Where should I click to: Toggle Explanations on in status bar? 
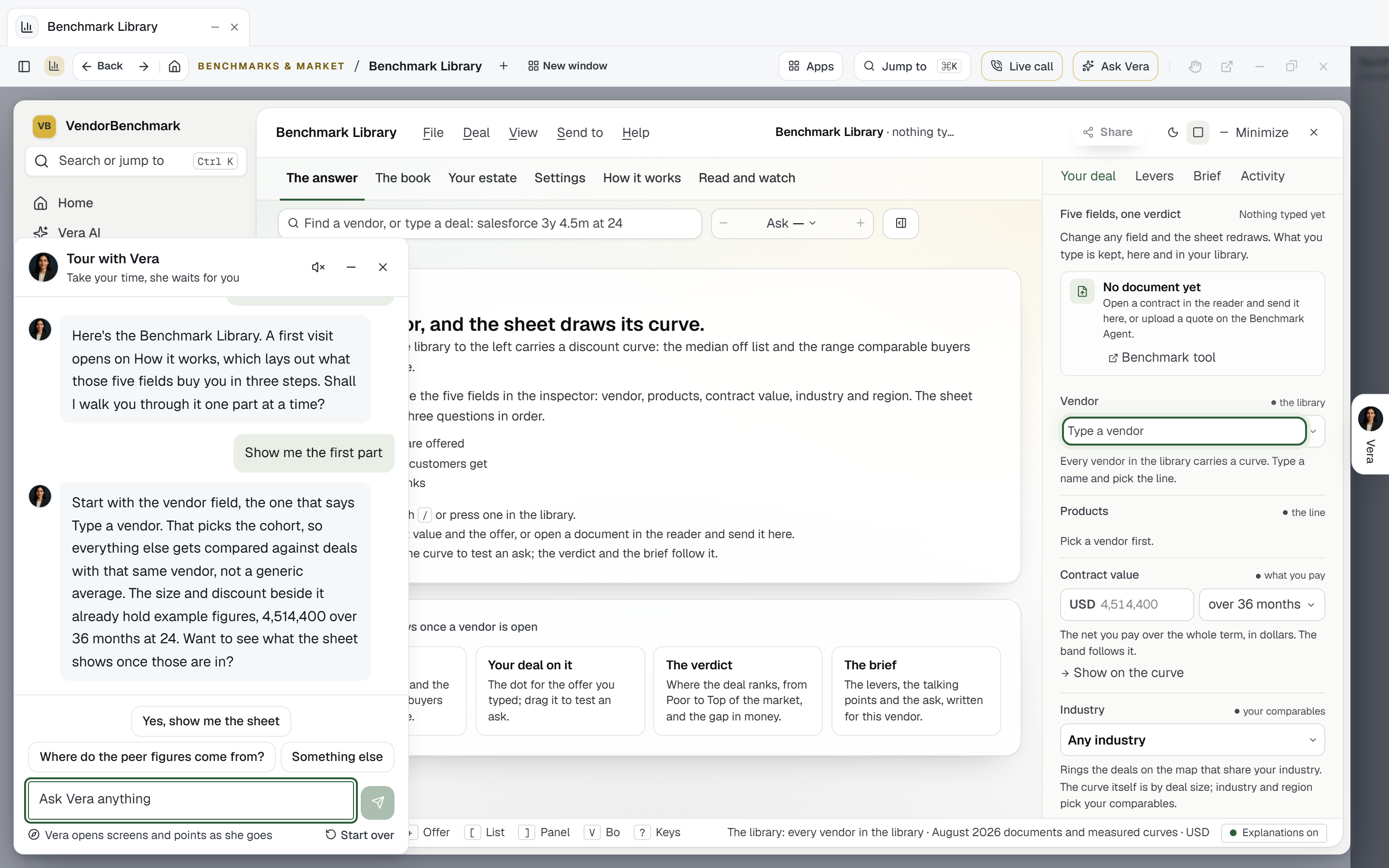pyautogui.click(x=1274, y=832)
